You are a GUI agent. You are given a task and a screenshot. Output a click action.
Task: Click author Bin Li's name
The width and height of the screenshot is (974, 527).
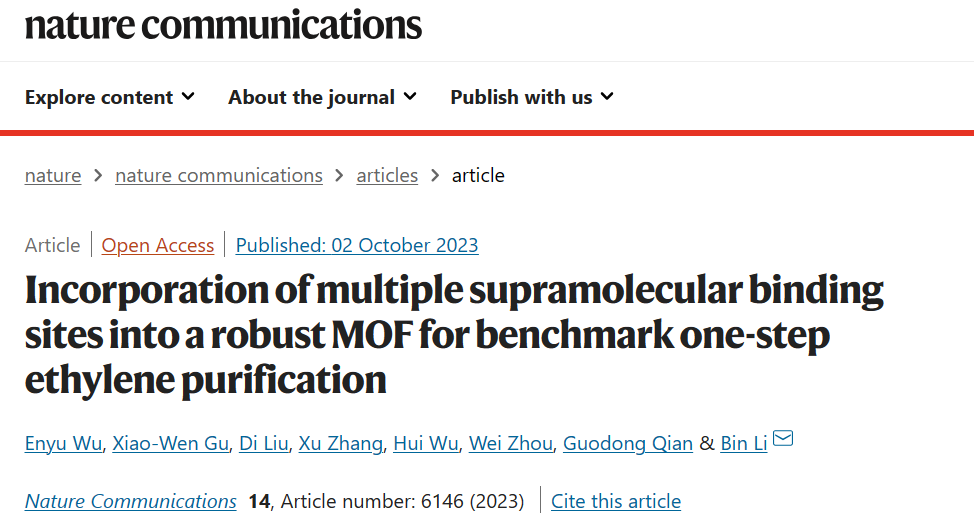744,444
